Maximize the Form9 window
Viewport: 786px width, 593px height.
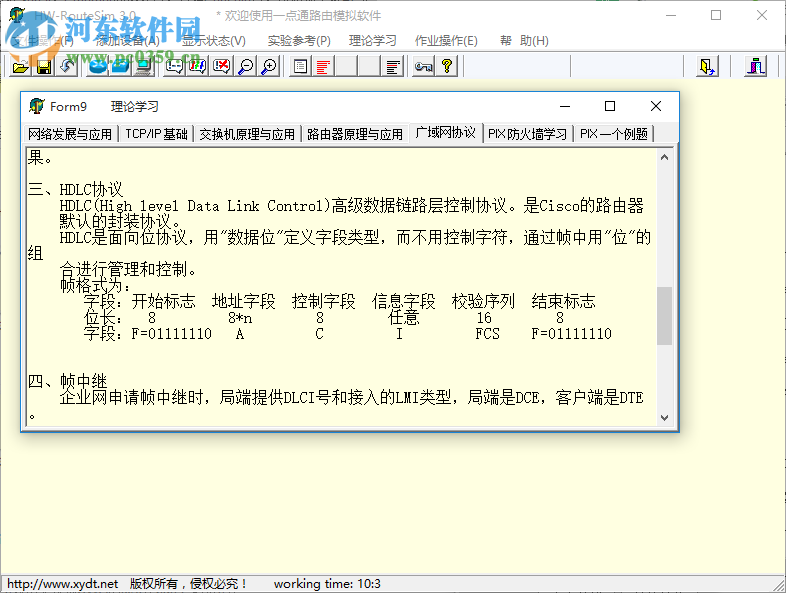pyautogui.click(x=610, y=106)
